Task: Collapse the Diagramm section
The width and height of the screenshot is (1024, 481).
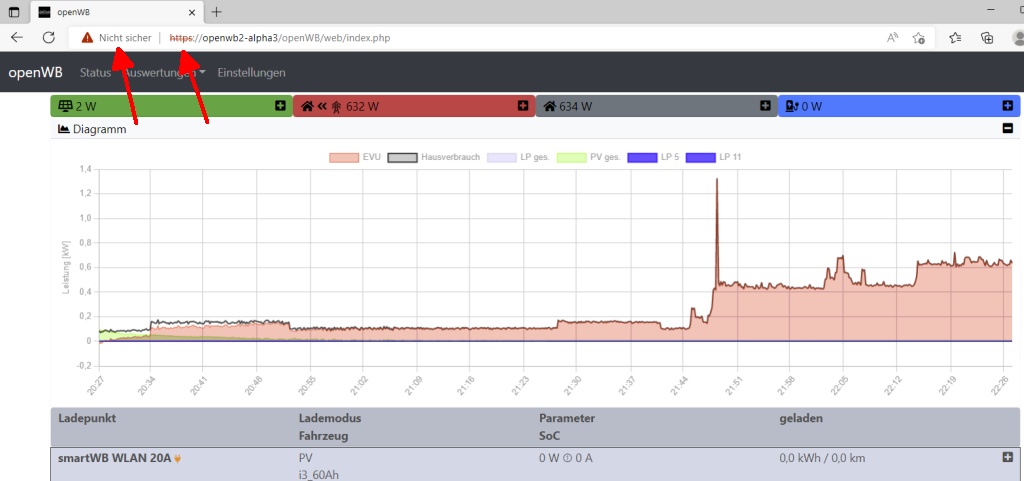Action: pos(1007,129)
